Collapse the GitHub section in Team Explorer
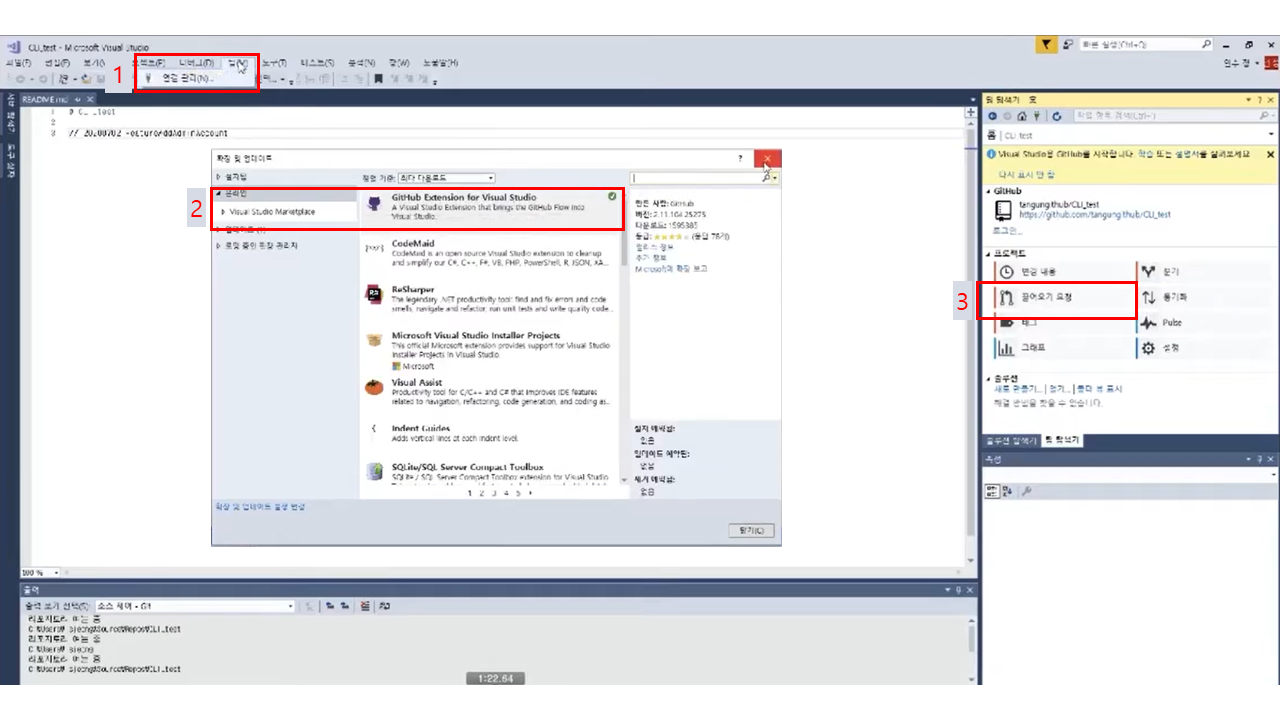 pos(989,191)
